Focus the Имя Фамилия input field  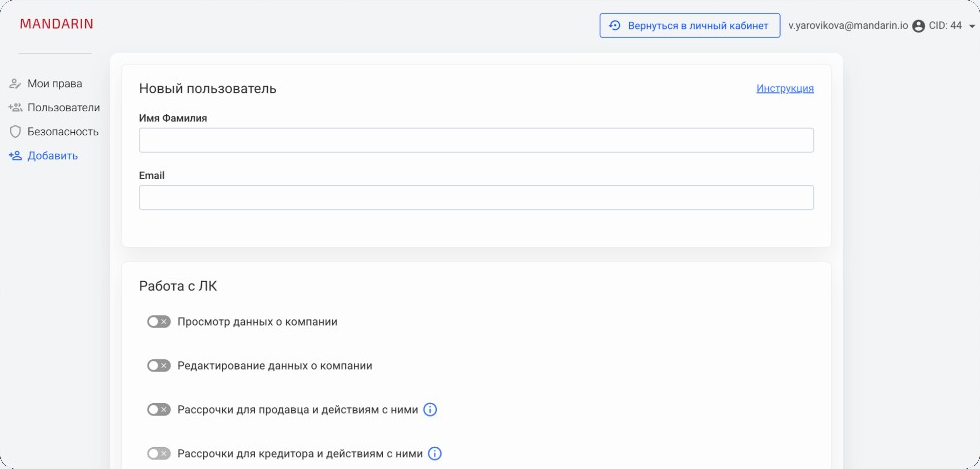[476, 140]
